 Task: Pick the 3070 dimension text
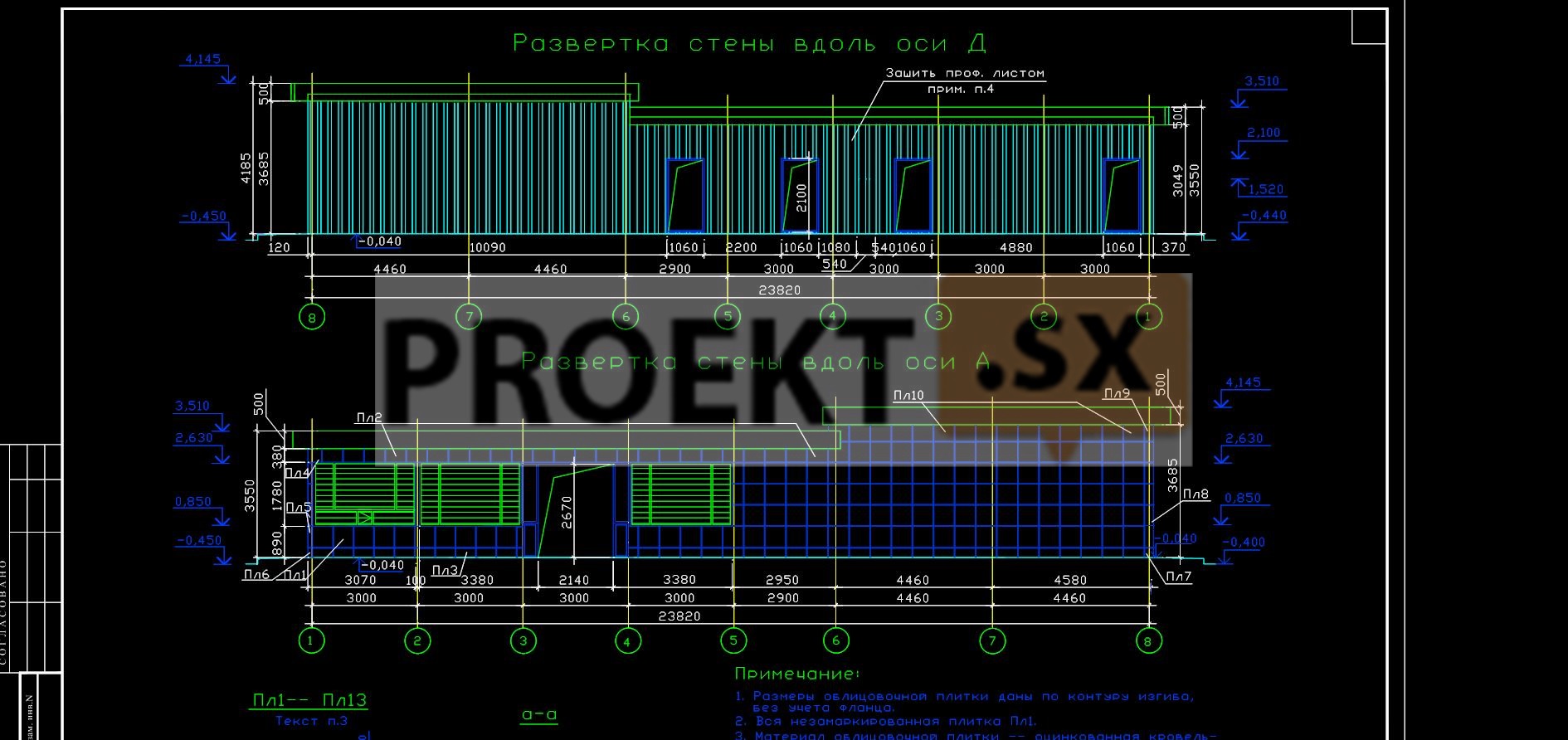[360, 580]
